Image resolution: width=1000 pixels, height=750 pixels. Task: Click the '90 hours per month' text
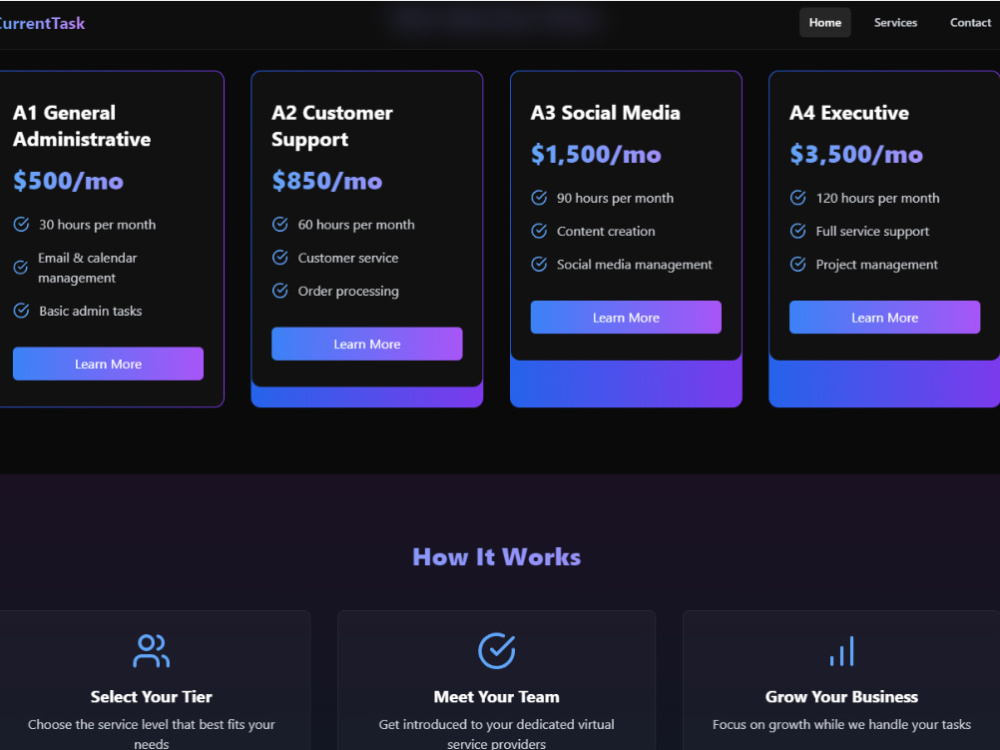615,198
